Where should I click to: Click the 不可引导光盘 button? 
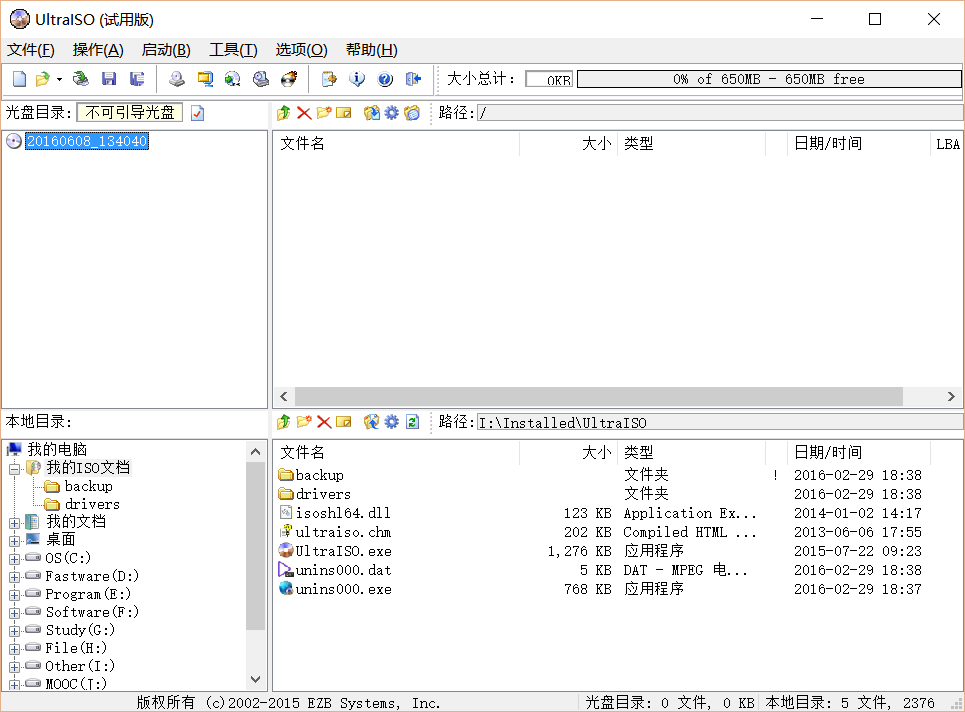coord(129,113)
